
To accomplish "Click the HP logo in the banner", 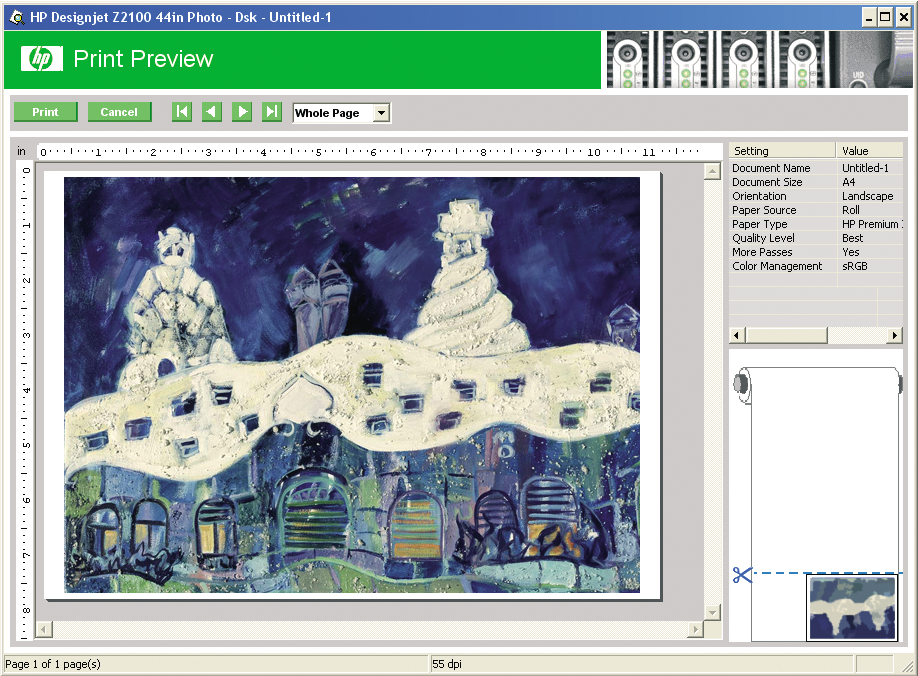I will pyautogui.click(x=42, y=59).
